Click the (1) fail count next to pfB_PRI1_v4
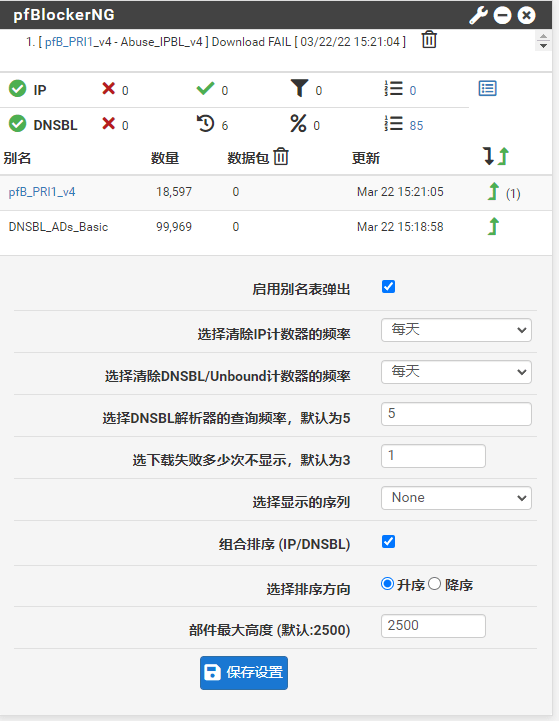 click(513, 194)
